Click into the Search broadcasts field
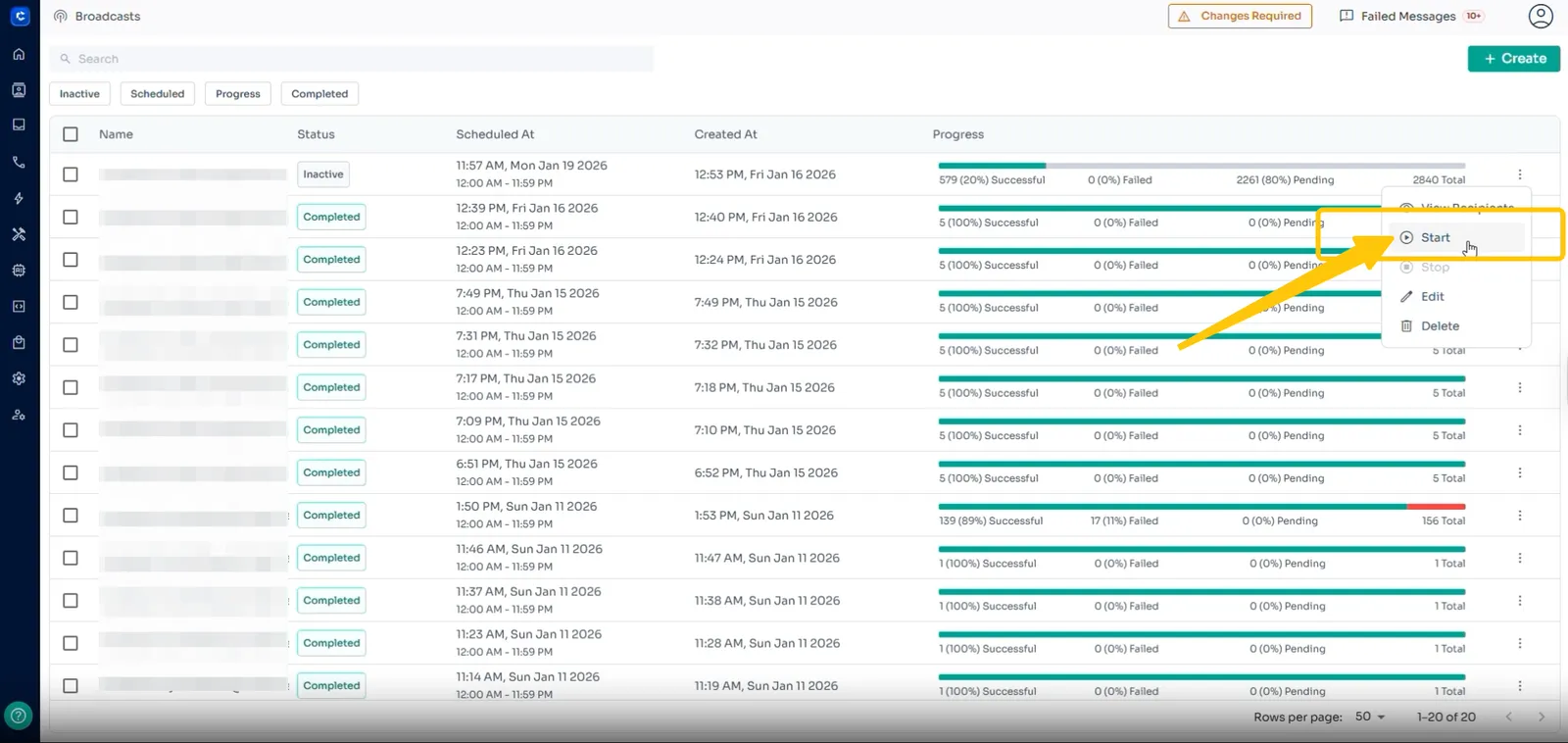This screenshot has width=1568, height=743. pyautogui.click(x=353, y=59)
